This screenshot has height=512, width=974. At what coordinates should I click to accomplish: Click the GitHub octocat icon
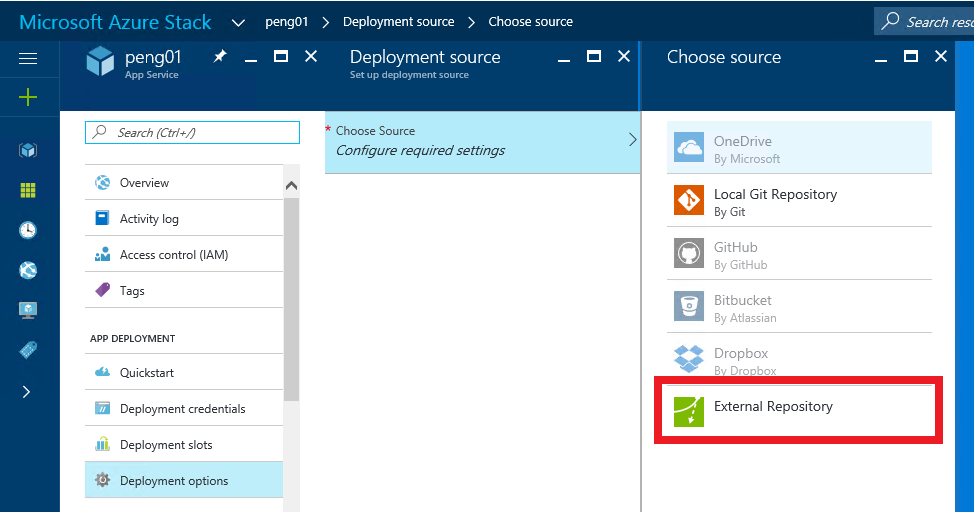pyautogui.click(x=689, y=253)
